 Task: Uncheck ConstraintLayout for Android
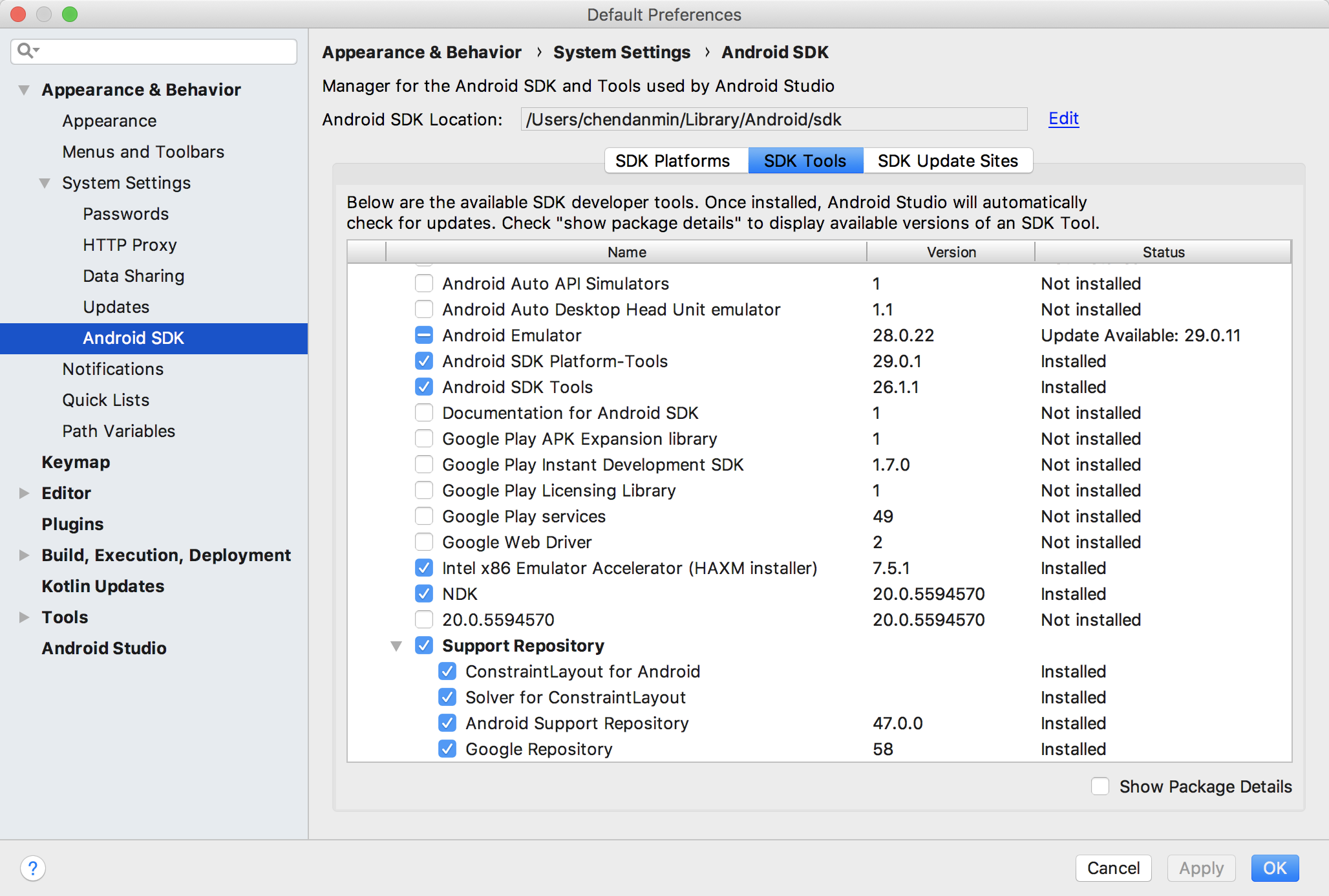447,672
